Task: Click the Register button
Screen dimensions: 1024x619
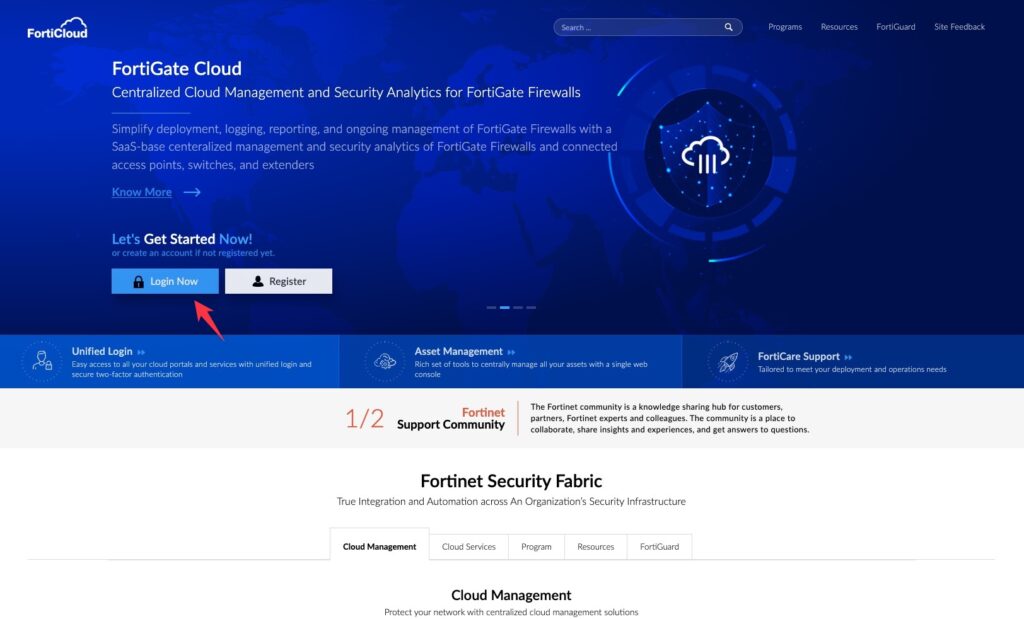Action: tap(279, 281)
